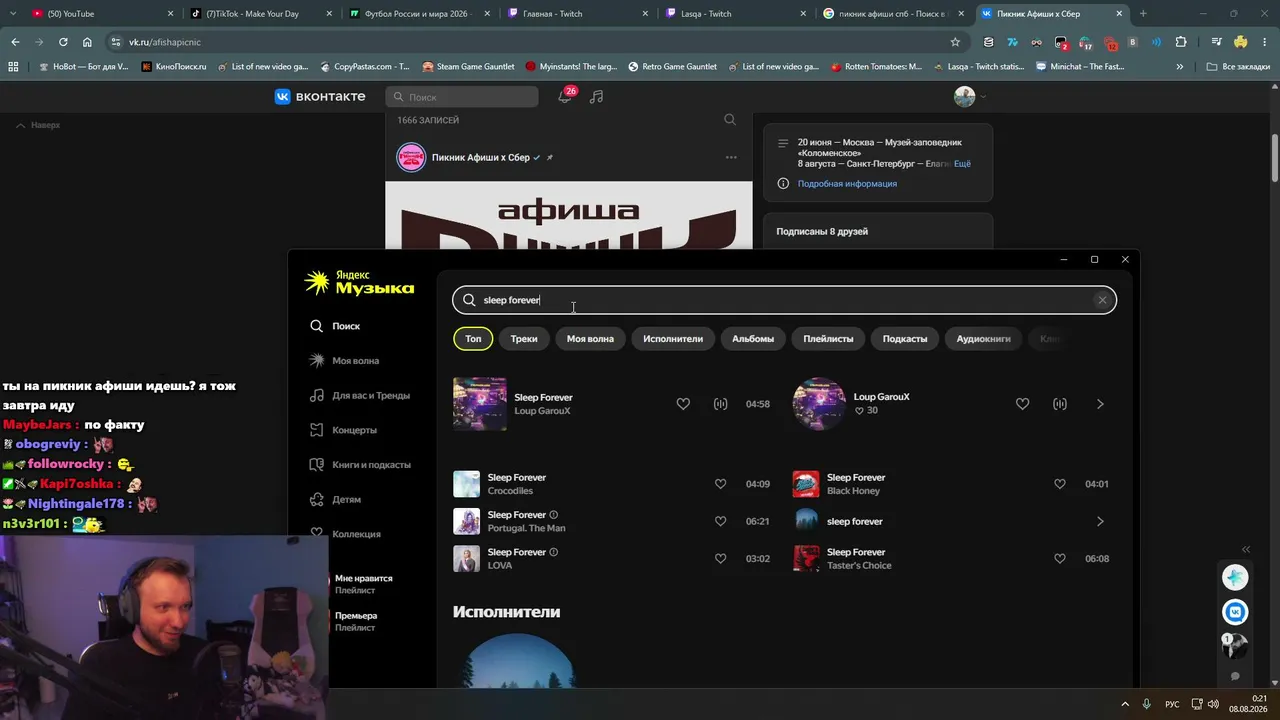Switch to the TikTok browser tab
1280x720 pixels.
pyautogui.click(x=261, y=14)
